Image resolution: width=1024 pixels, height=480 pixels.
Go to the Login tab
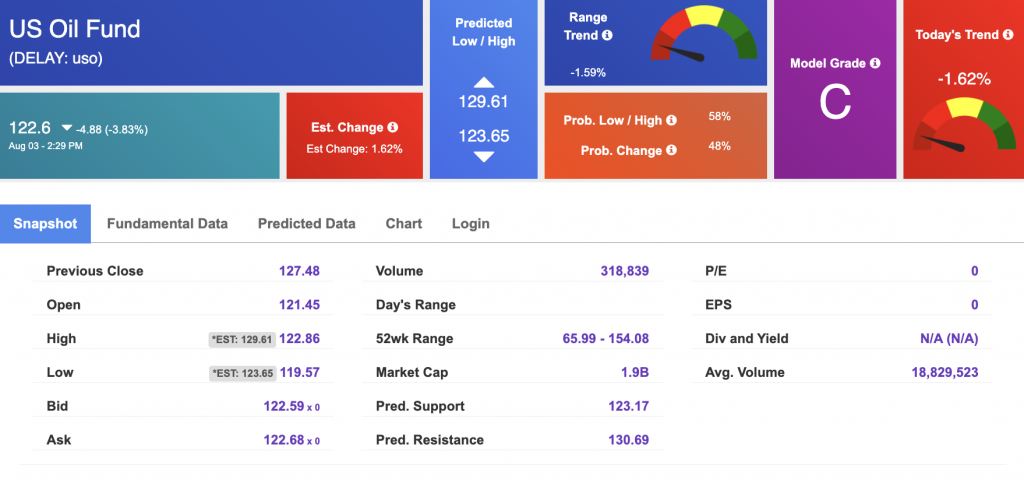[x=470, y=223]
